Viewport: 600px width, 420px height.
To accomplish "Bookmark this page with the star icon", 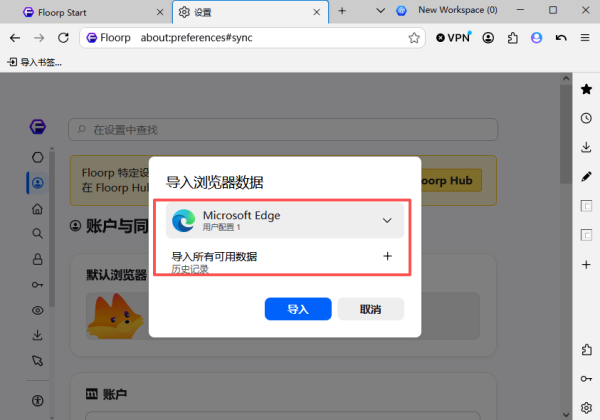I will pos(414,38).
